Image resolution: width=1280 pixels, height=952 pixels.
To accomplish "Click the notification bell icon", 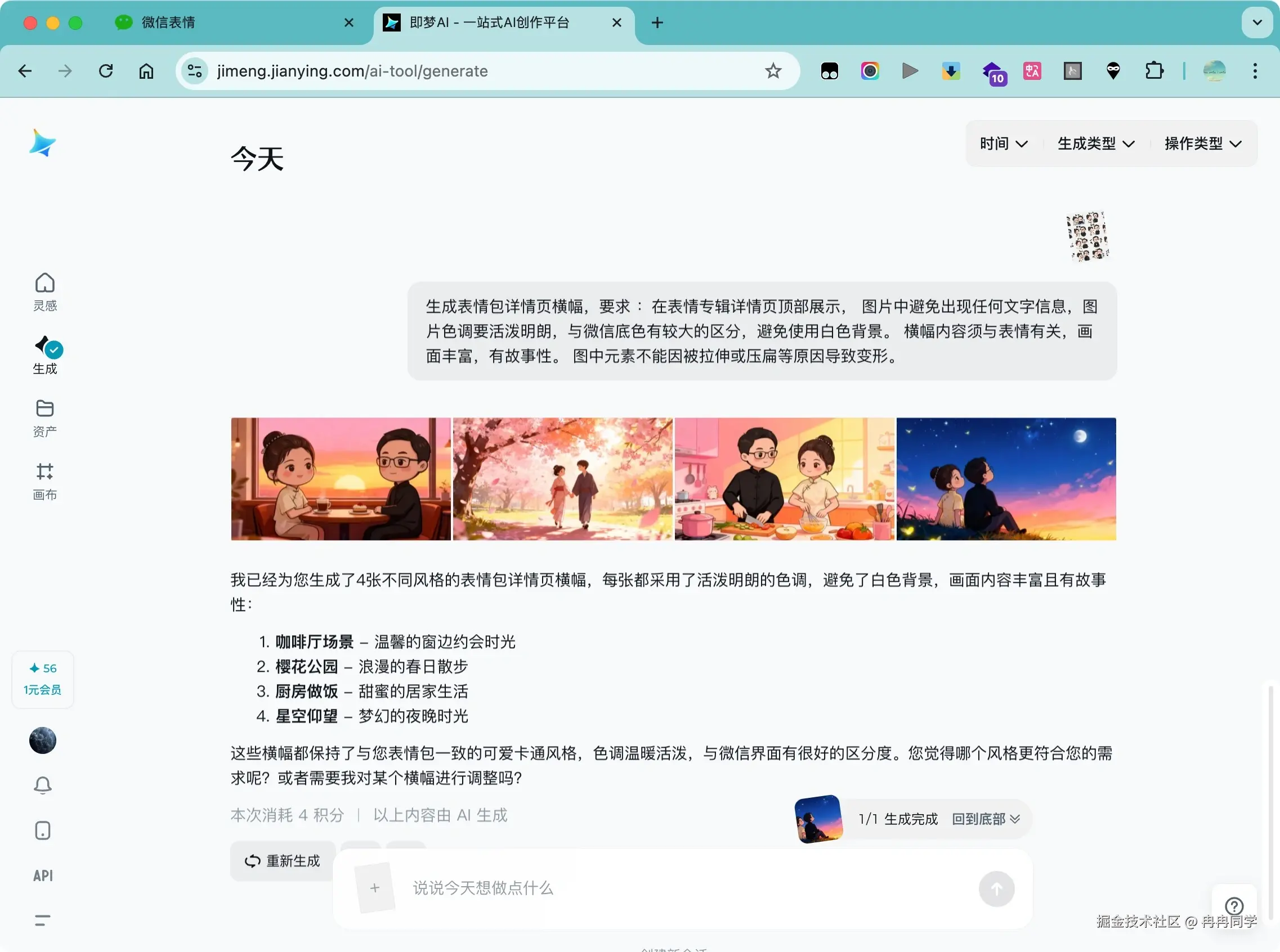I will coord(43,785).
